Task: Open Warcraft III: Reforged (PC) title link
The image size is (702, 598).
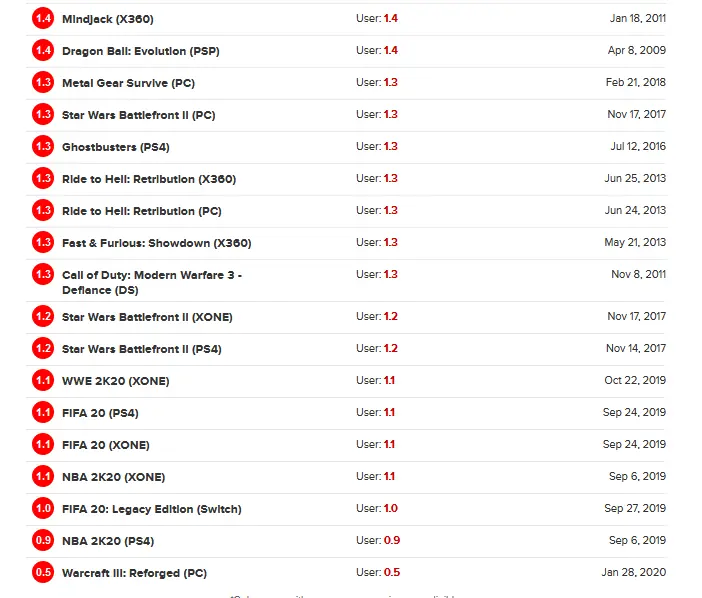Action: [x=134, y=573]
